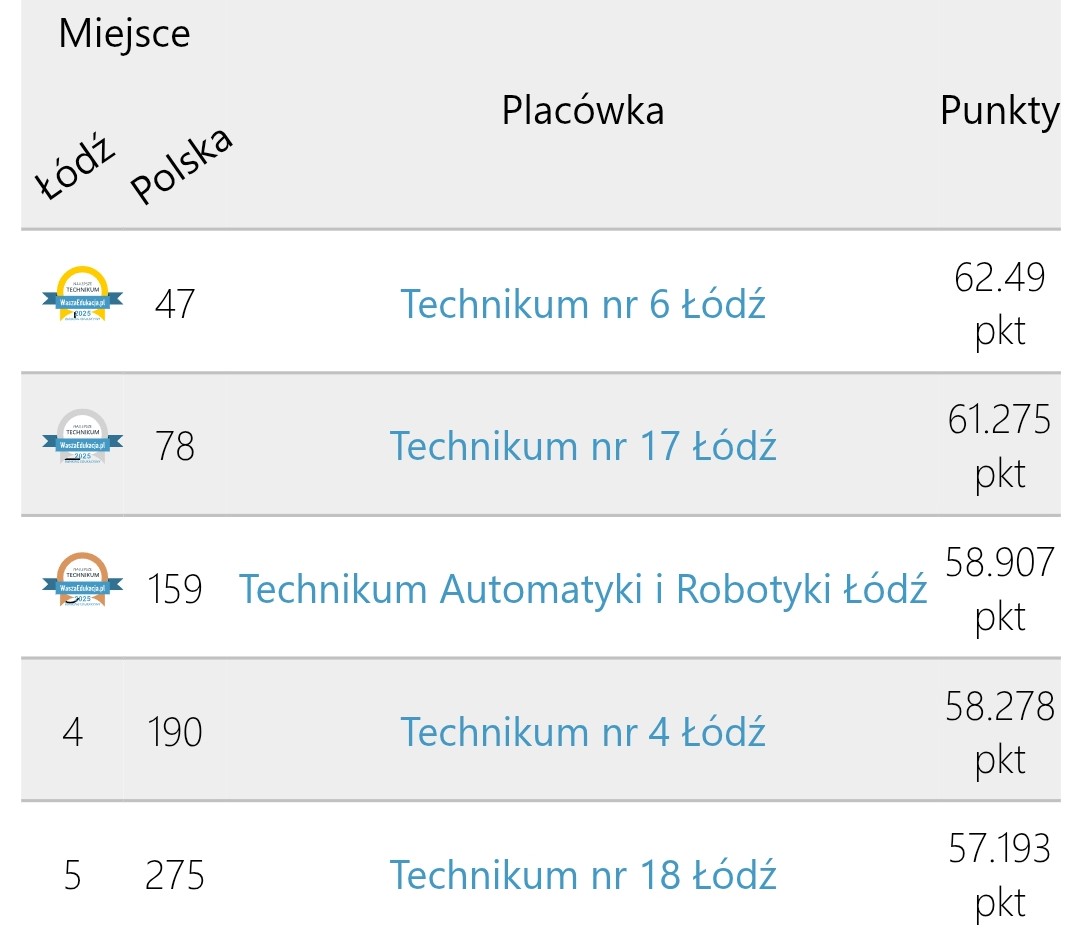
Task: Click the Łódź column header
Action: coord(74,169)
